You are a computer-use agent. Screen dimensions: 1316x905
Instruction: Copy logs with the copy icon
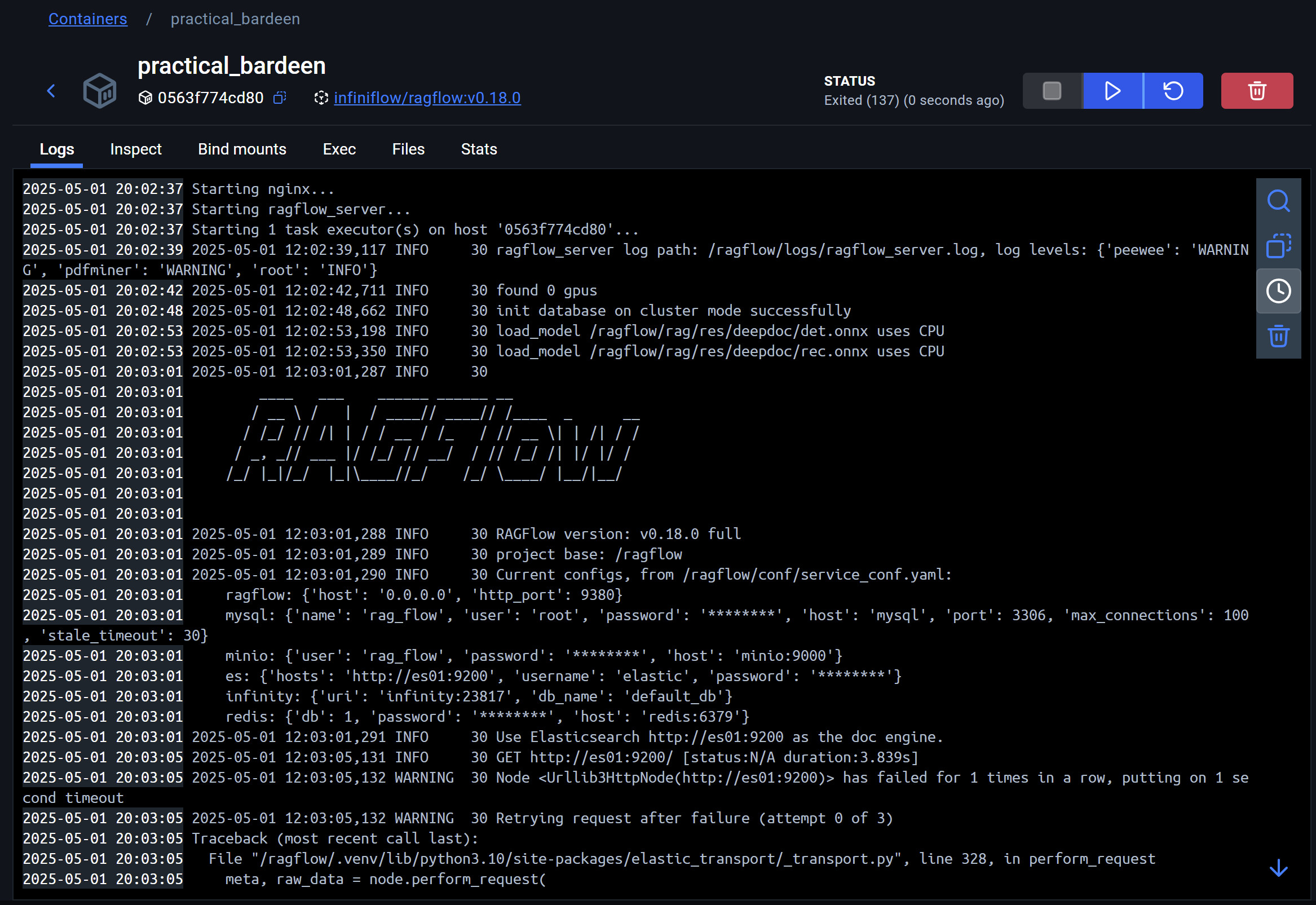[x=1278, y=246]
